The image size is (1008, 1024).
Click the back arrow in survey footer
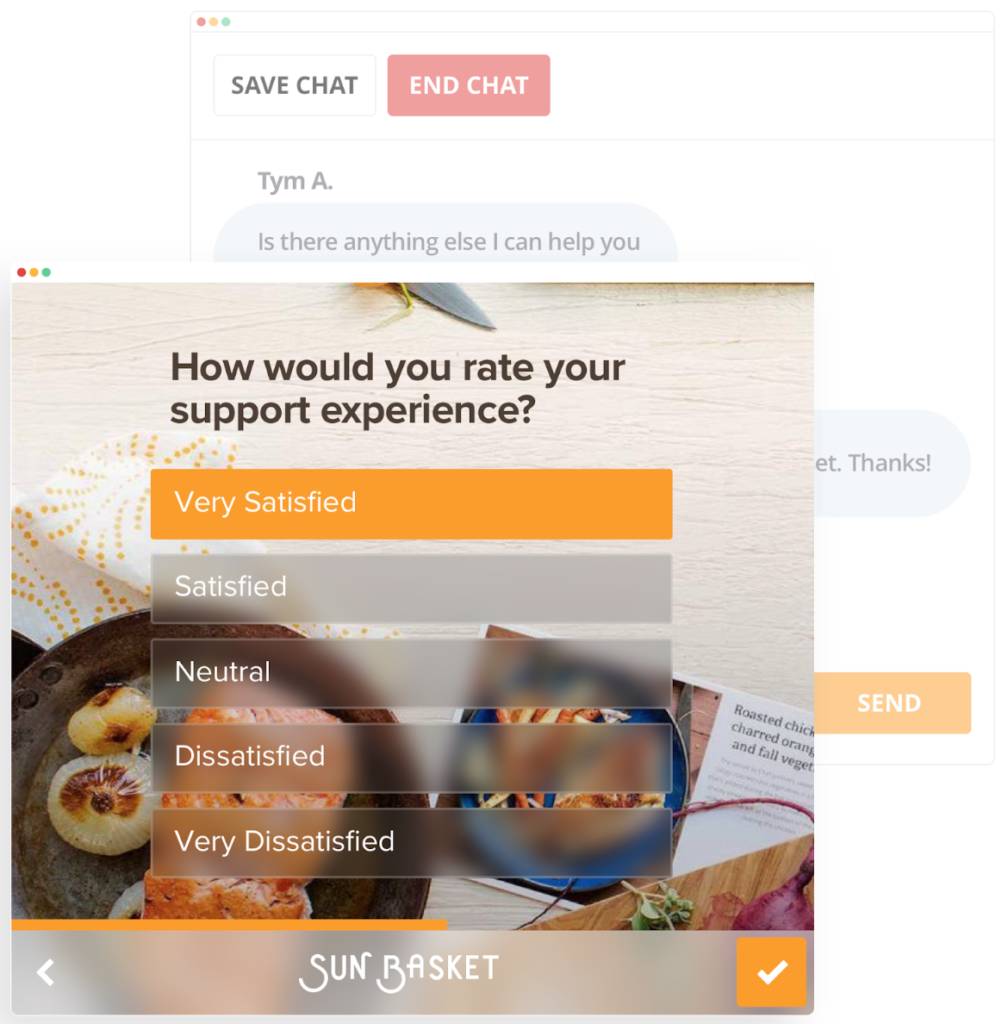45,972
